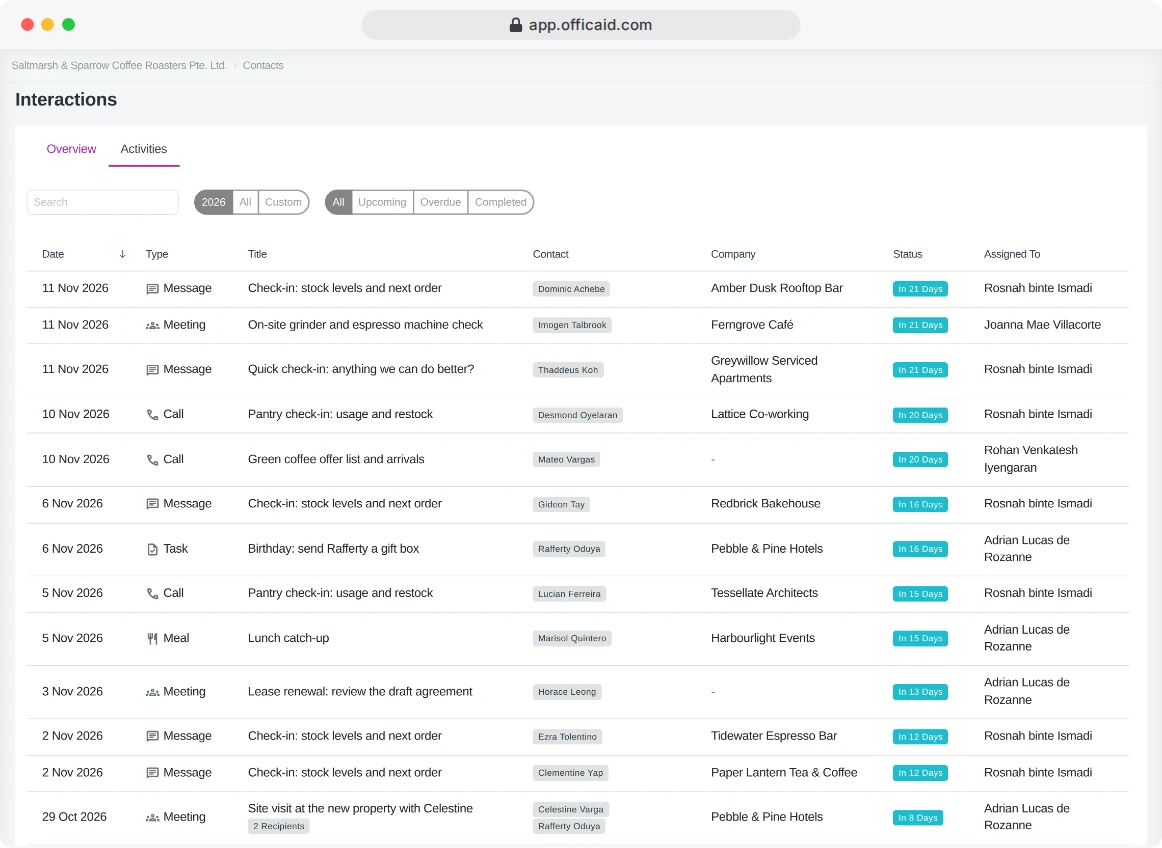Click the Date column sort arrow
Image resolution: width=1162 pixels, height=848 pixels.
point(122,254)
